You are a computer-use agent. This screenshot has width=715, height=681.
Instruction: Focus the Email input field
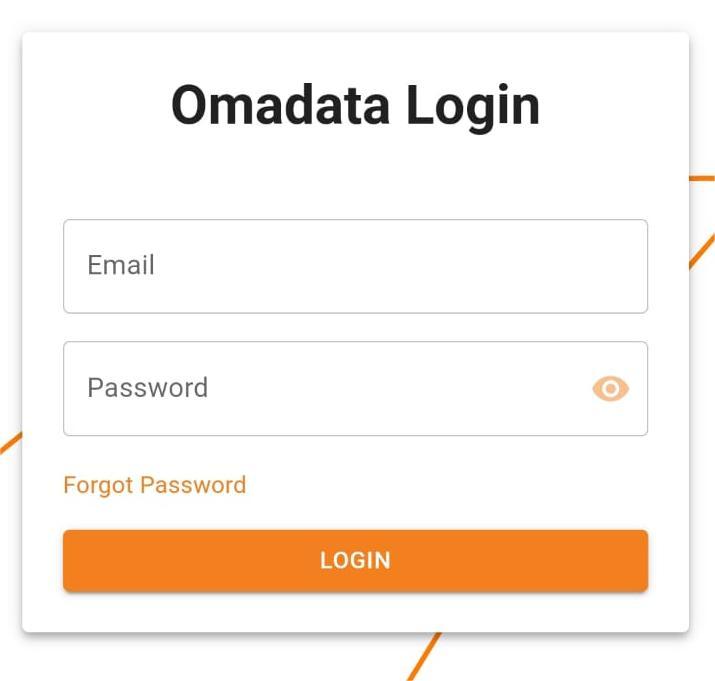tap(355, 266)
